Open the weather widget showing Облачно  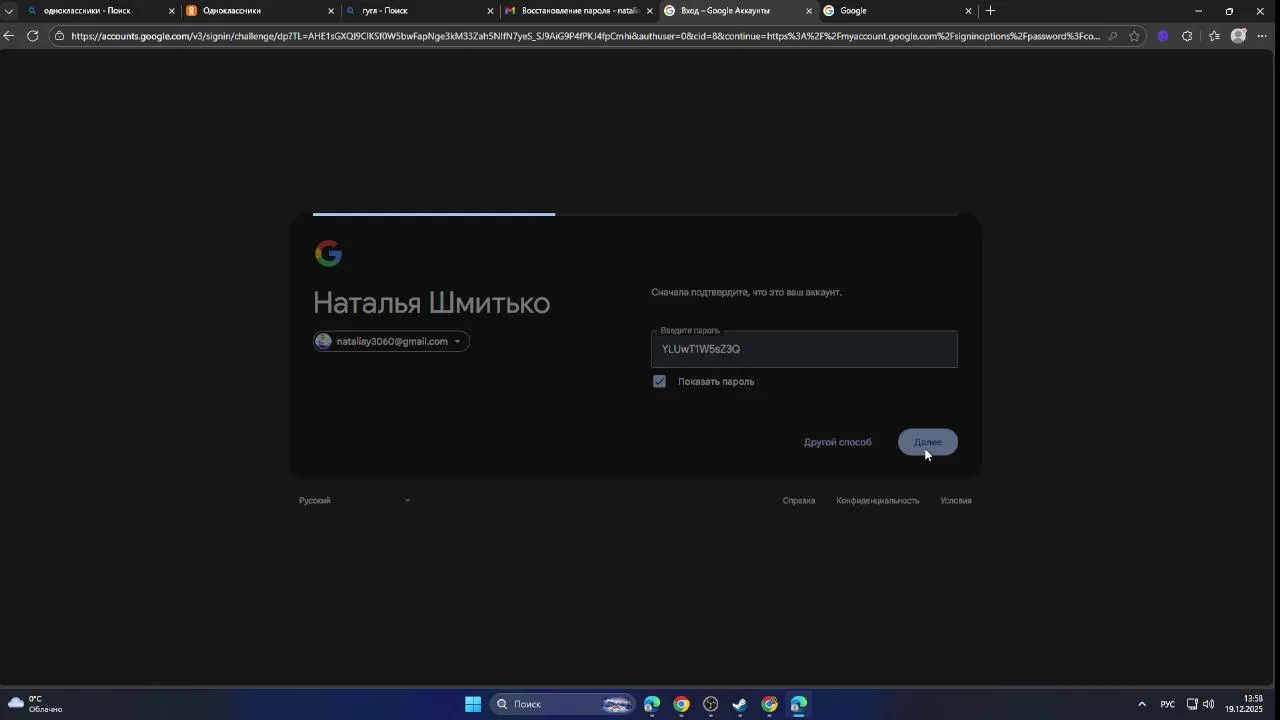tap(36, 704)
